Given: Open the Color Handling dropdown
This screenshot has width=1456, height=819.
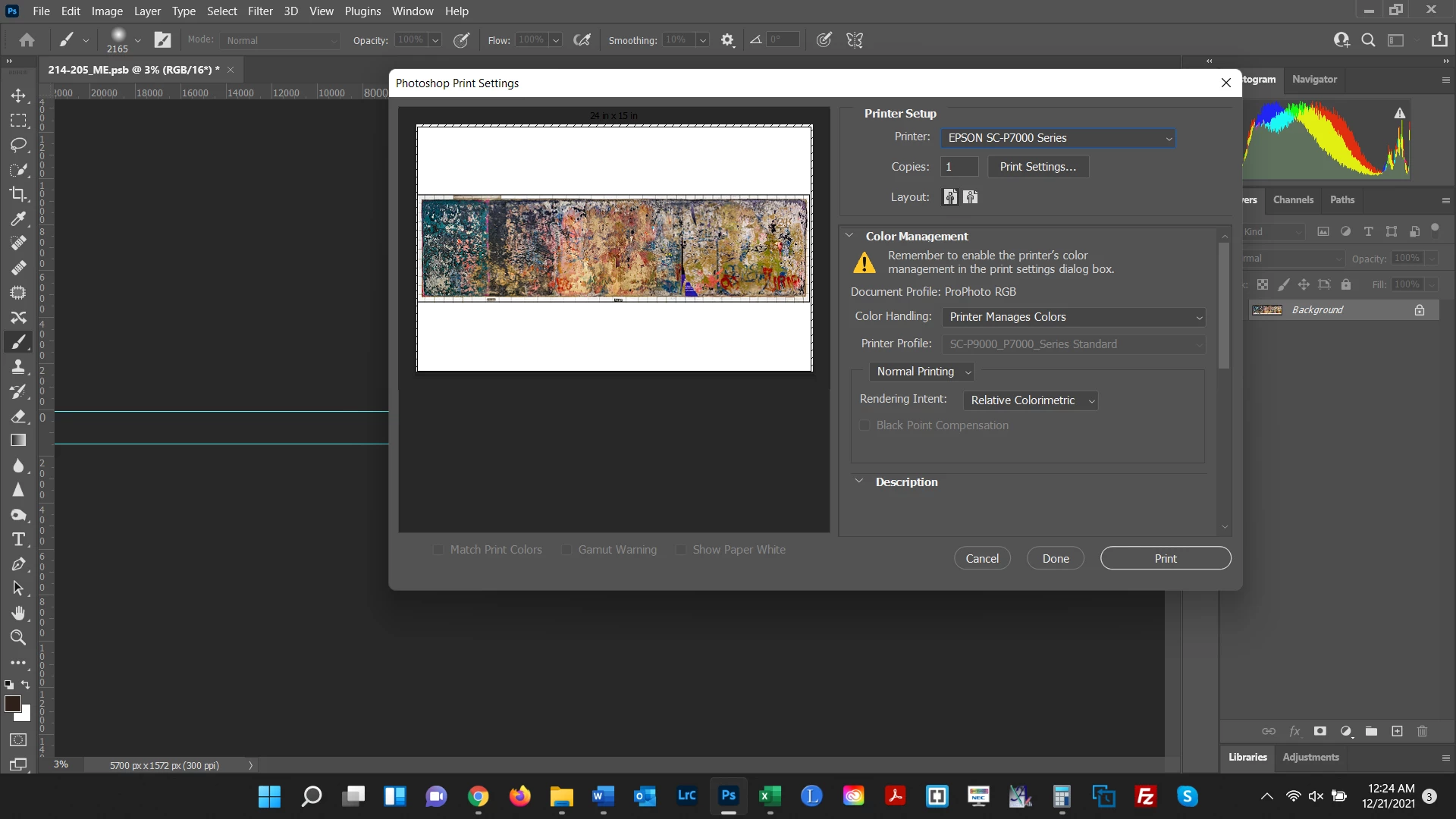Looking at the screenshot, I should [x=1074, y=317].
